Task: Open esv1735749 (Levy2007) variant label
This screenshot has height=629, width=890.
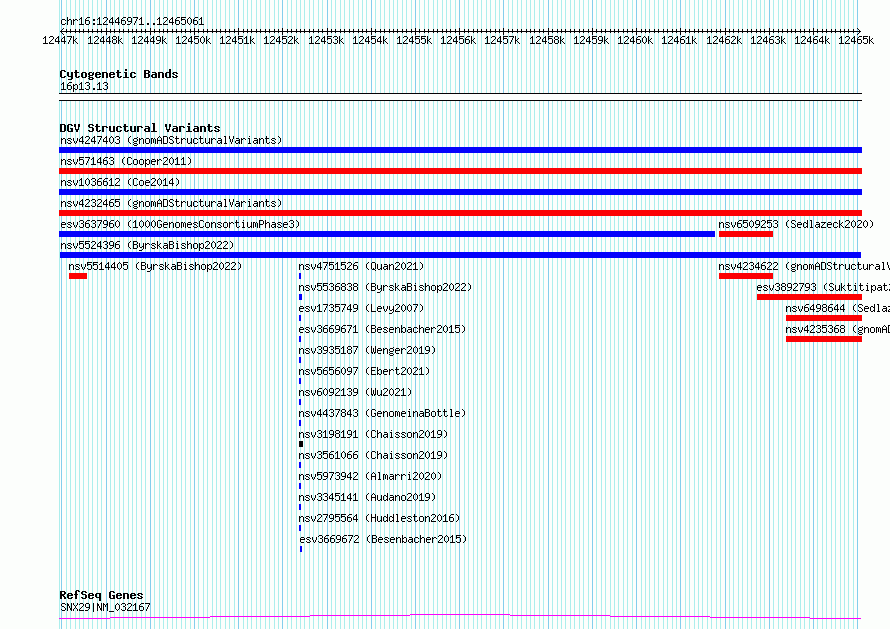Action: (361, 308)
